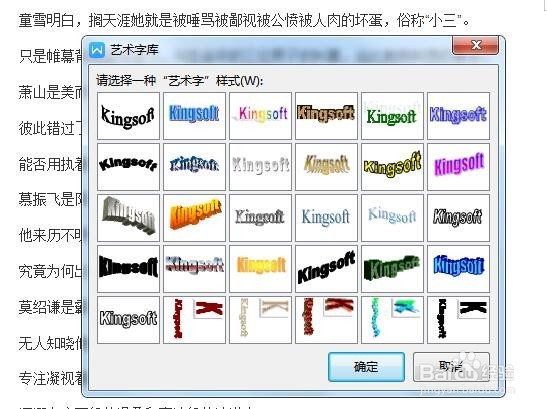Choose the vertical cyan green Kingsoft style

[392, 320]
